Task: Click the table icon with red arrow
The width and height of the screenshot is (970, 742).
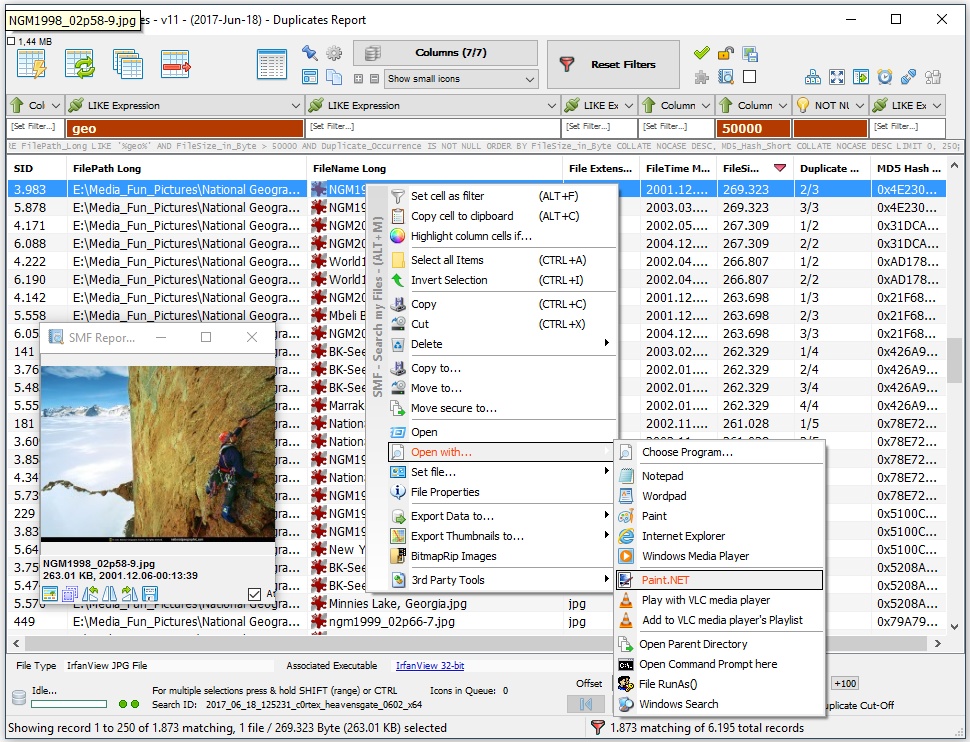Action: [176, 64]
